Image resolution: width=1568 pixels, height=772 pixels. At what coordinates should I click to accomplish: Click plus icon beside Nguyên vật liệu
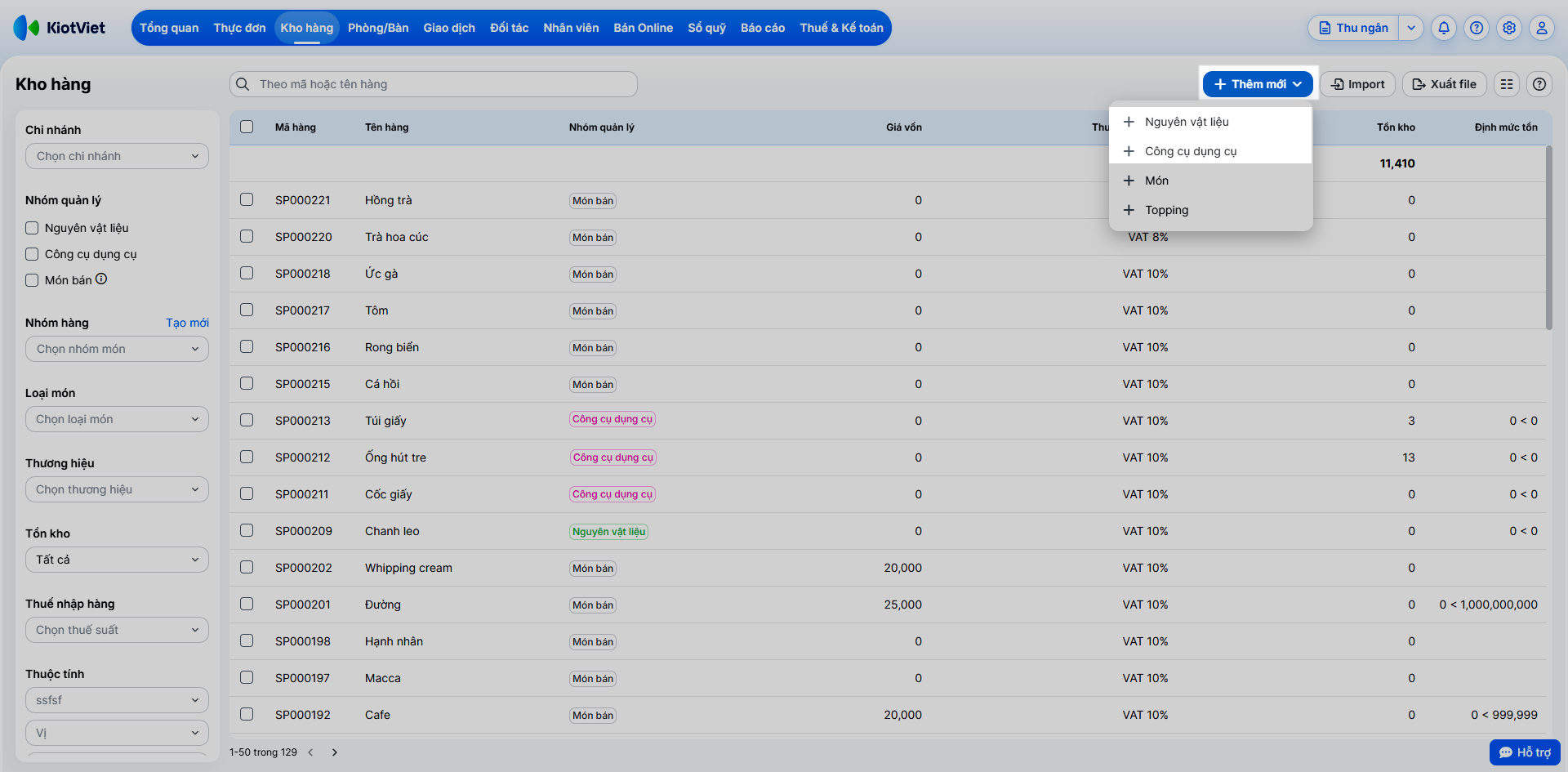1129,122
